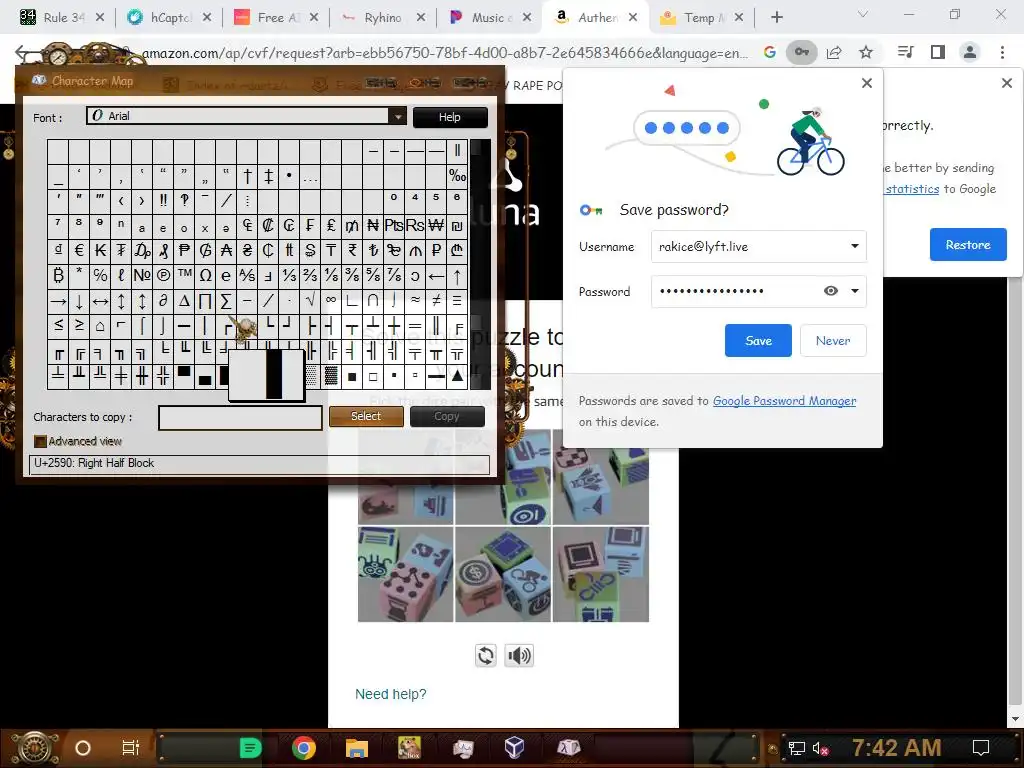Click the muted volume tray icon
The image size is (1024, 768).
click(820, 748)
